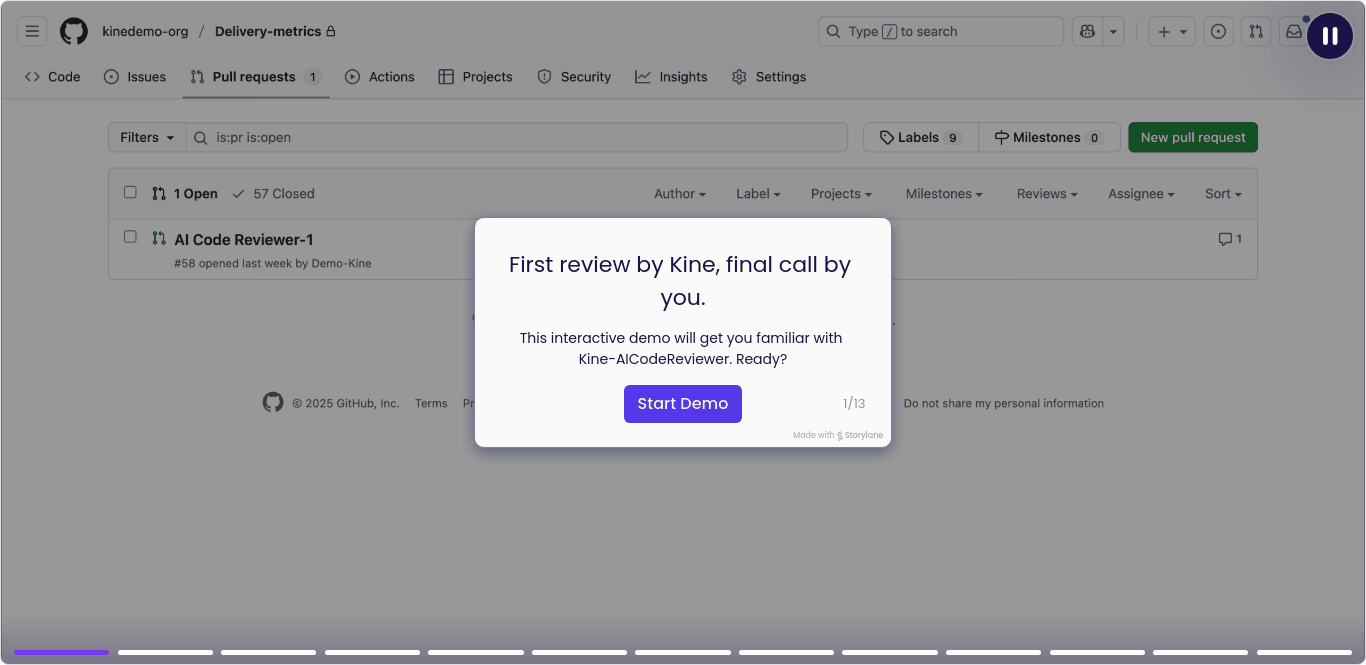Open notifications via the inbox icon
Screen dimensions: 1366x665
1293,31
